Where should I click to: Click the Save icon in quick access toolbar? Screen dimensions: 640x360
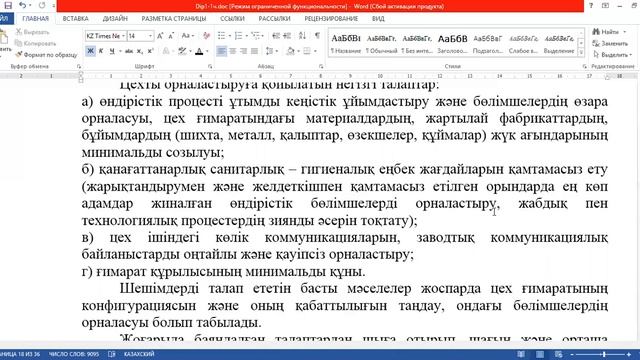[8, 6]
